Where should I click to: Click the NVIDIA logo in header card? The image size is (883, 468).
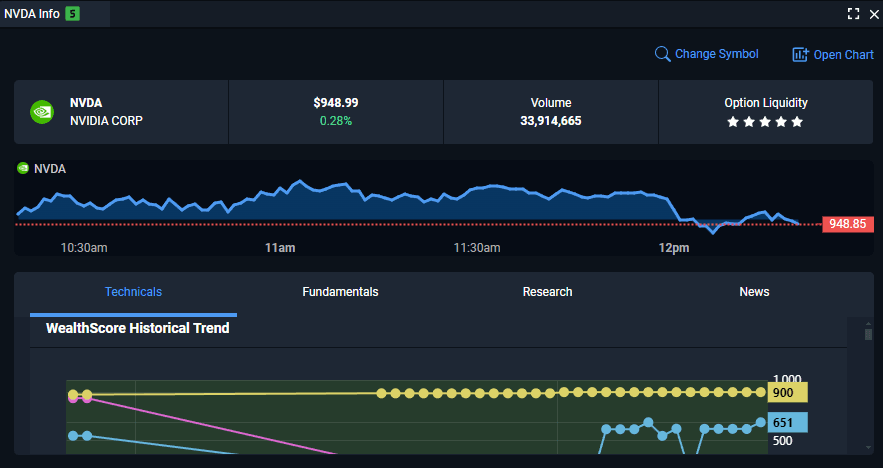[x=42, y=112]
